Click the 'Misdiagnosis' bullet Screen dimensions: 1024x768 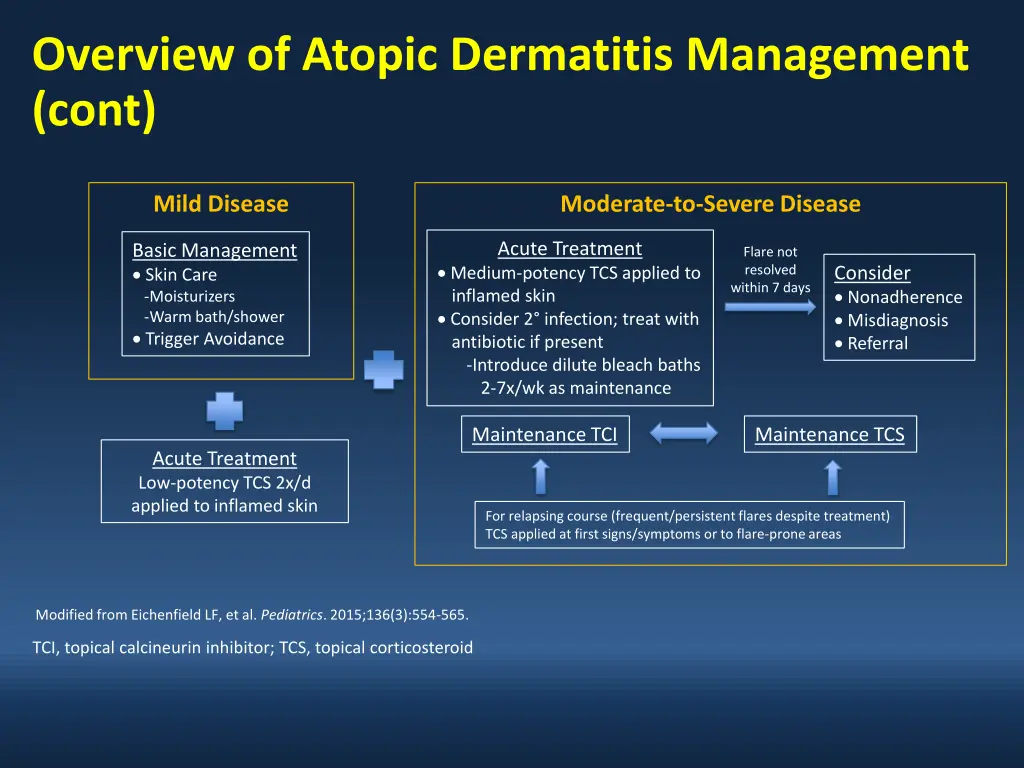point(891,320)
